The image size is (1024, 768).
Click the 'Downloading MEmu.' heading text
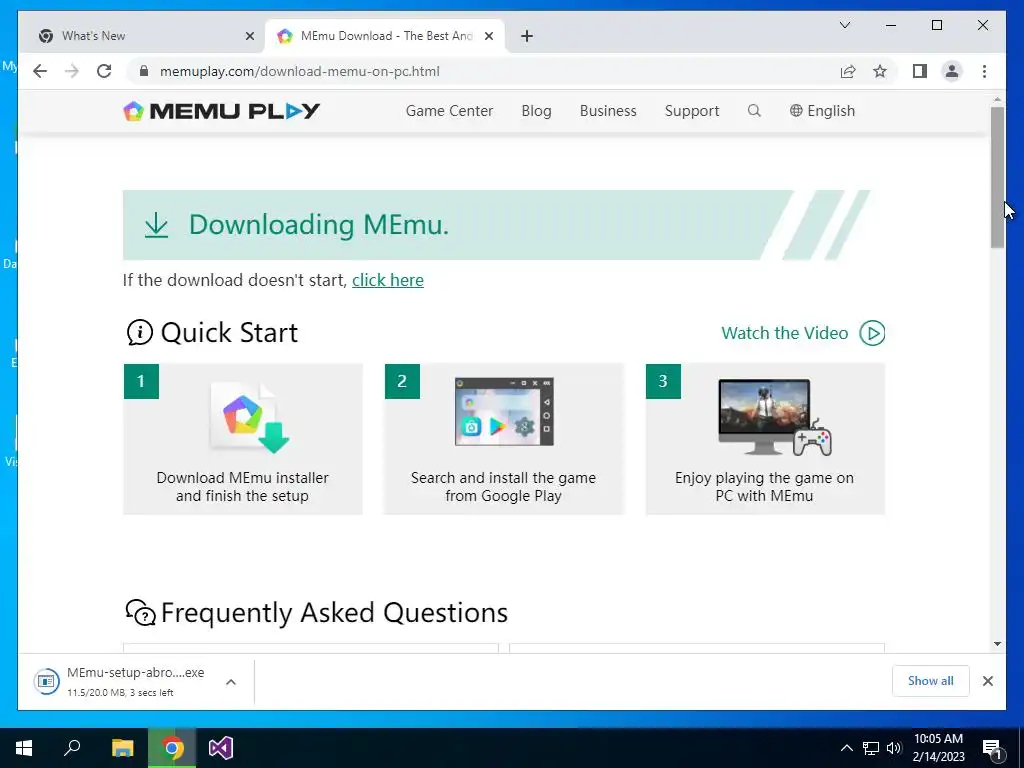pyautogui.click(x=319, y=225)
